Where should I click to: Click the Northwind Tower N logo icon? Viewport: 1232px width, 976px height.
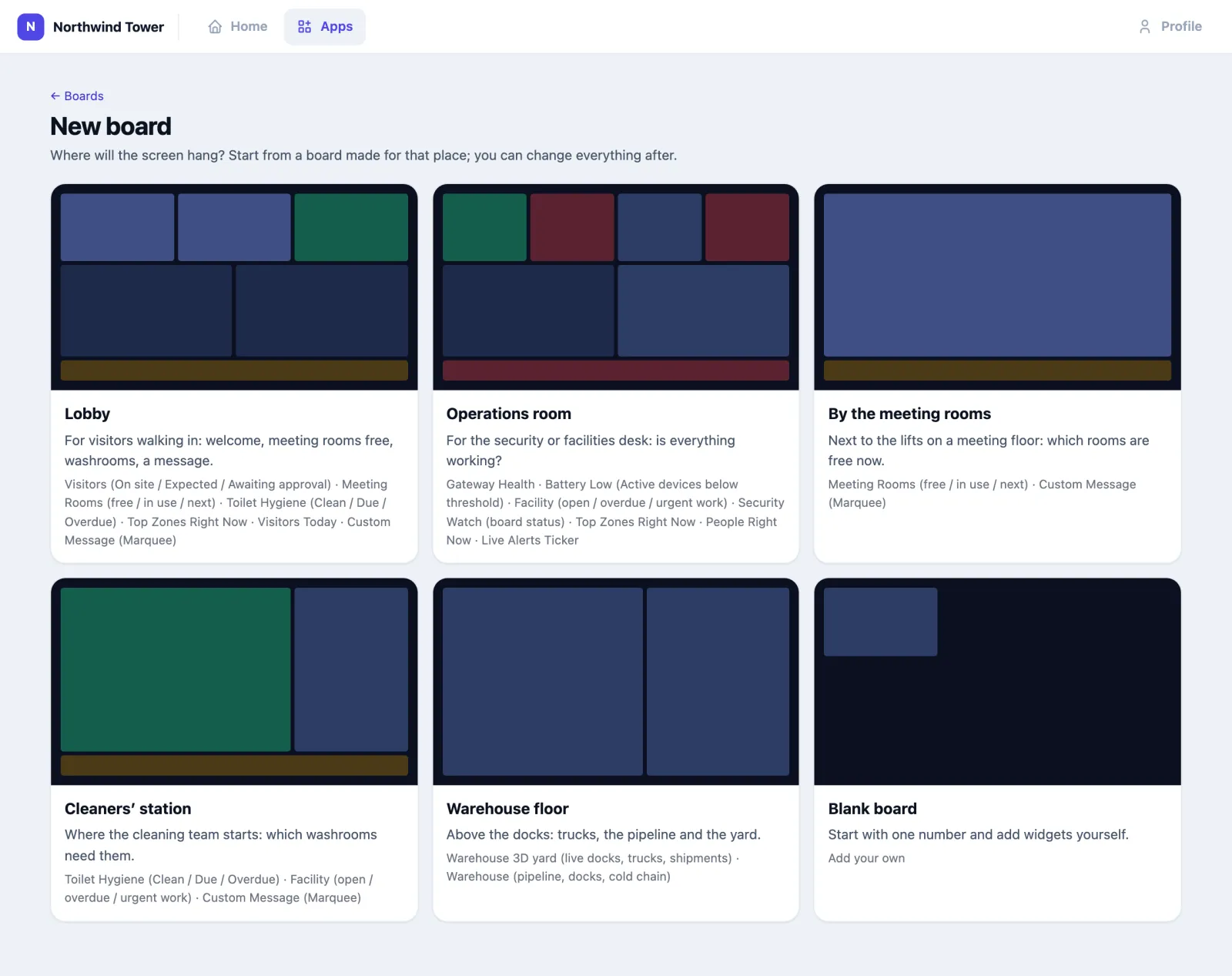(x=31, y=27)
